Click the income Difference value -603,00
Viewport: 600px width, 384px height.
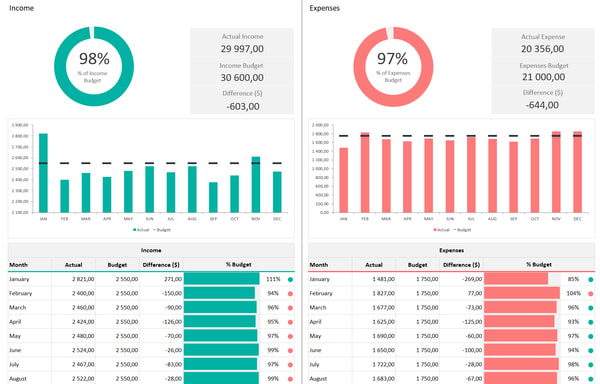(243, 106)
